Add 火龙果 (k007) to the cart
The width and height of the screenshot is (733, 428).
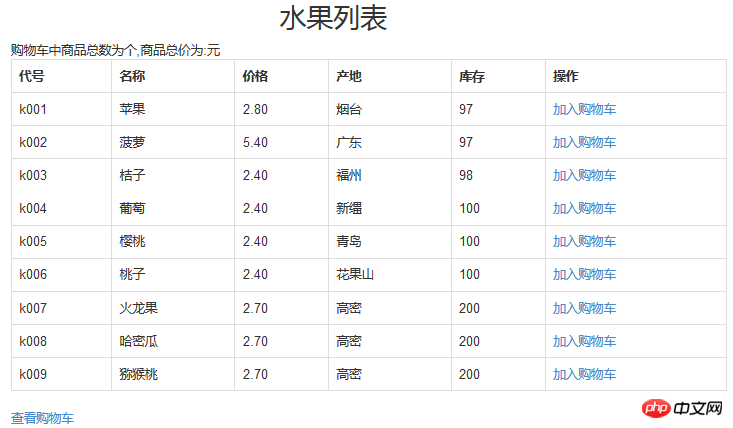[584, 308]
